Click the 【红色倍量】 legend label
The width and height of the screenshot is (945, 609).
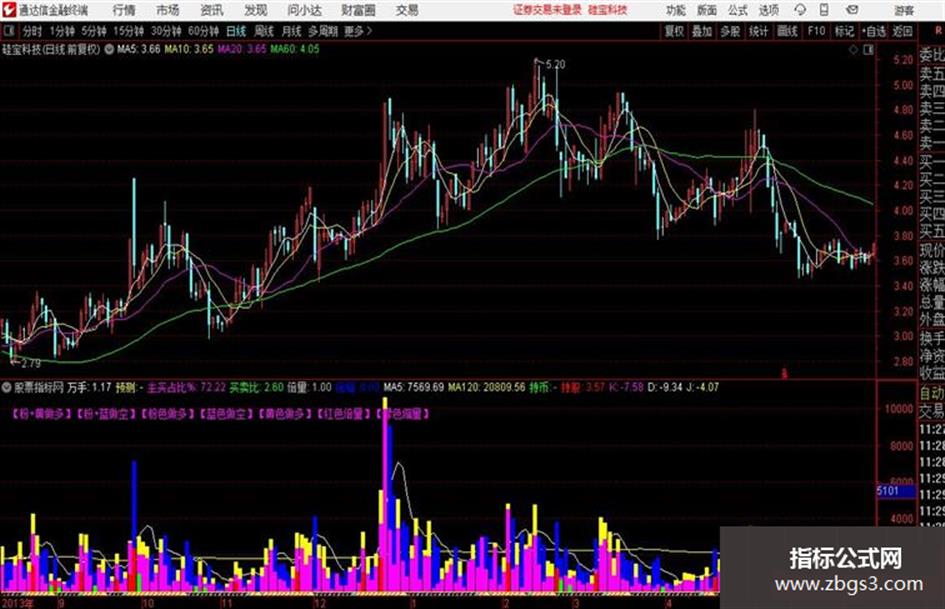point(344,414)
